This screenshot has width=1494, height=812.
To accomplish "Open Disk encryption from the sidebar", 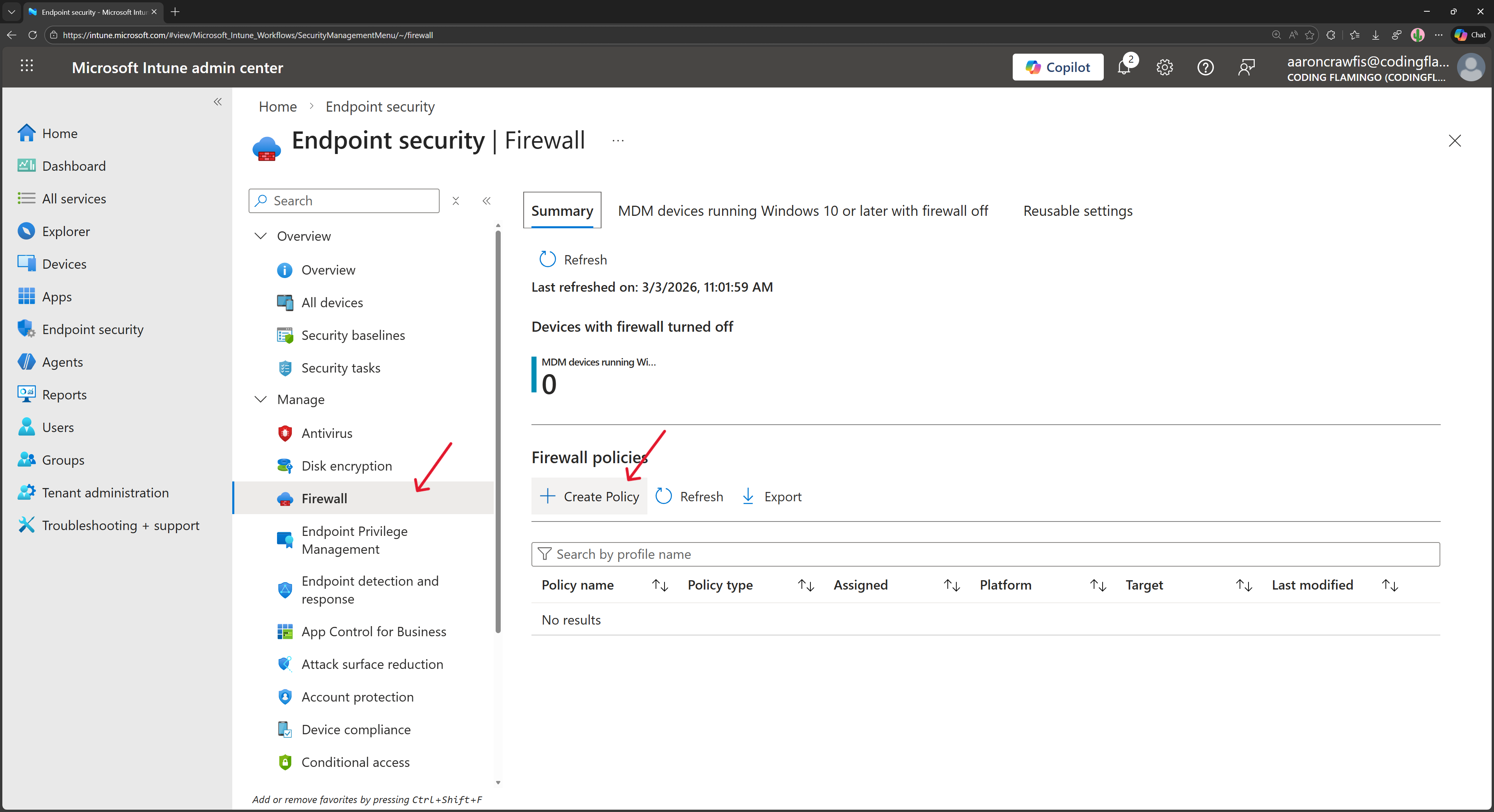I will tap(347, 465).
